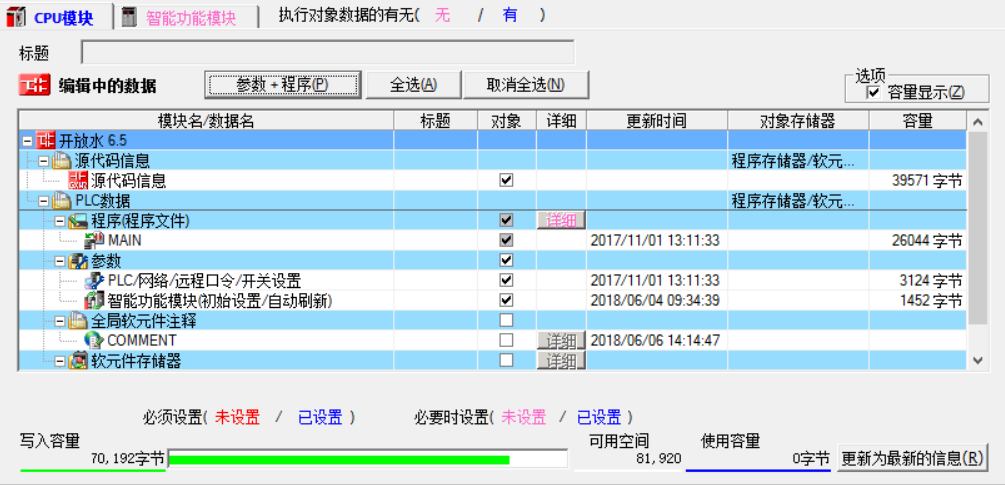Collapse the 程序(程序文件) tree node
The height and width of the screenshot is (485, 1005).
click(x=60, y=220)
